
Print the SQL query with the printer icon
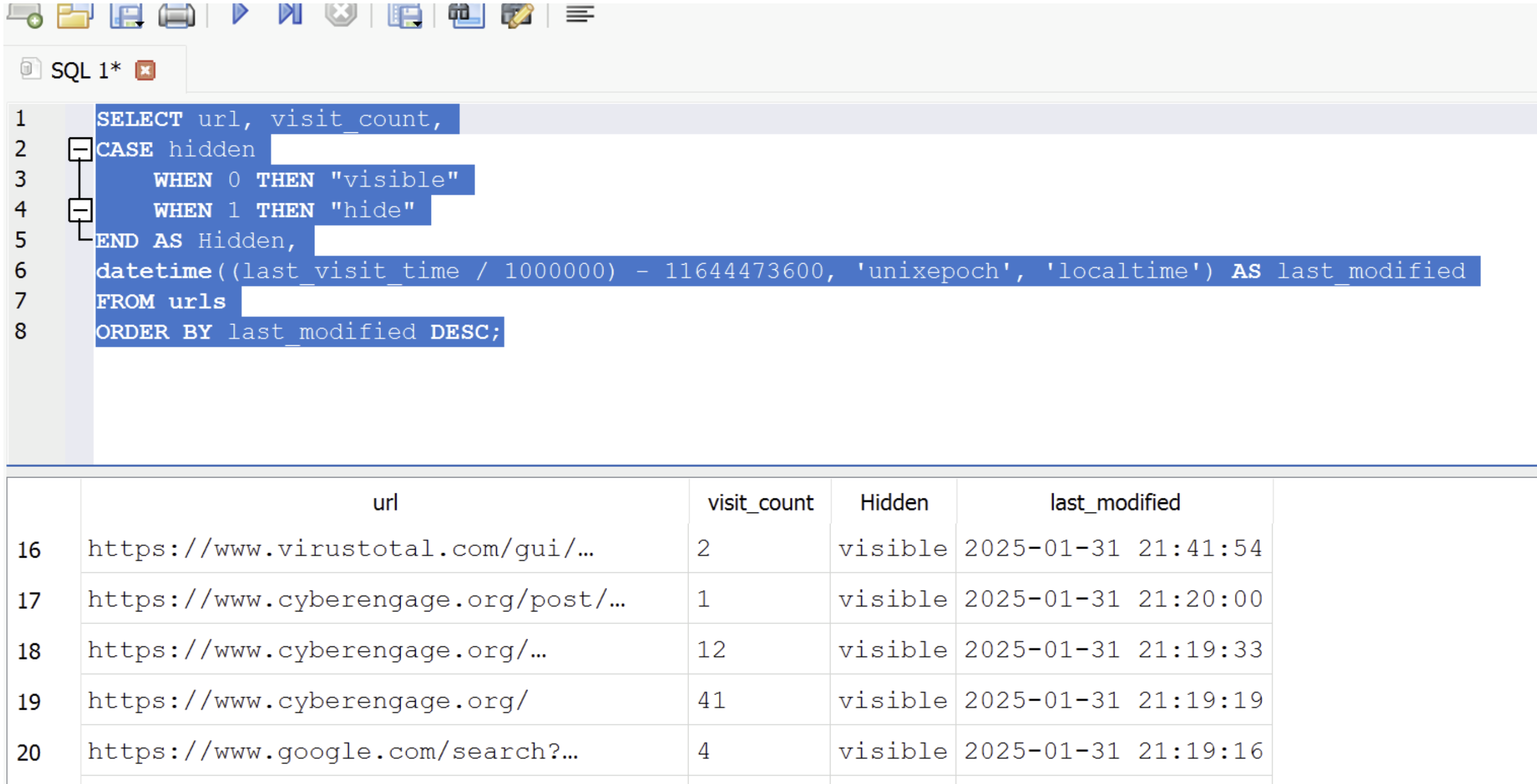click(176, 14)
